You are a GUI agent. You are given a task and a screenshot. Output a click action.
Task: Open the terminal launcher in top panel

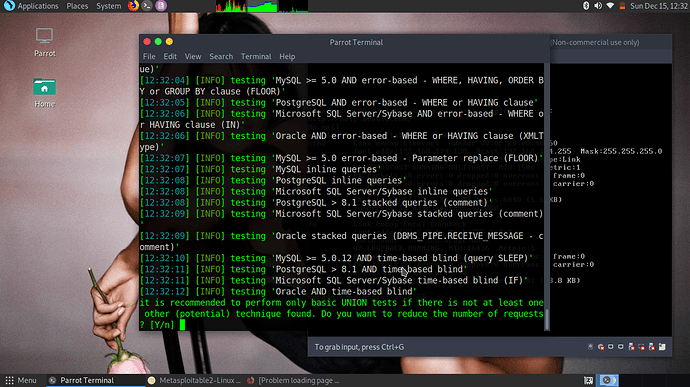point(147,6)
